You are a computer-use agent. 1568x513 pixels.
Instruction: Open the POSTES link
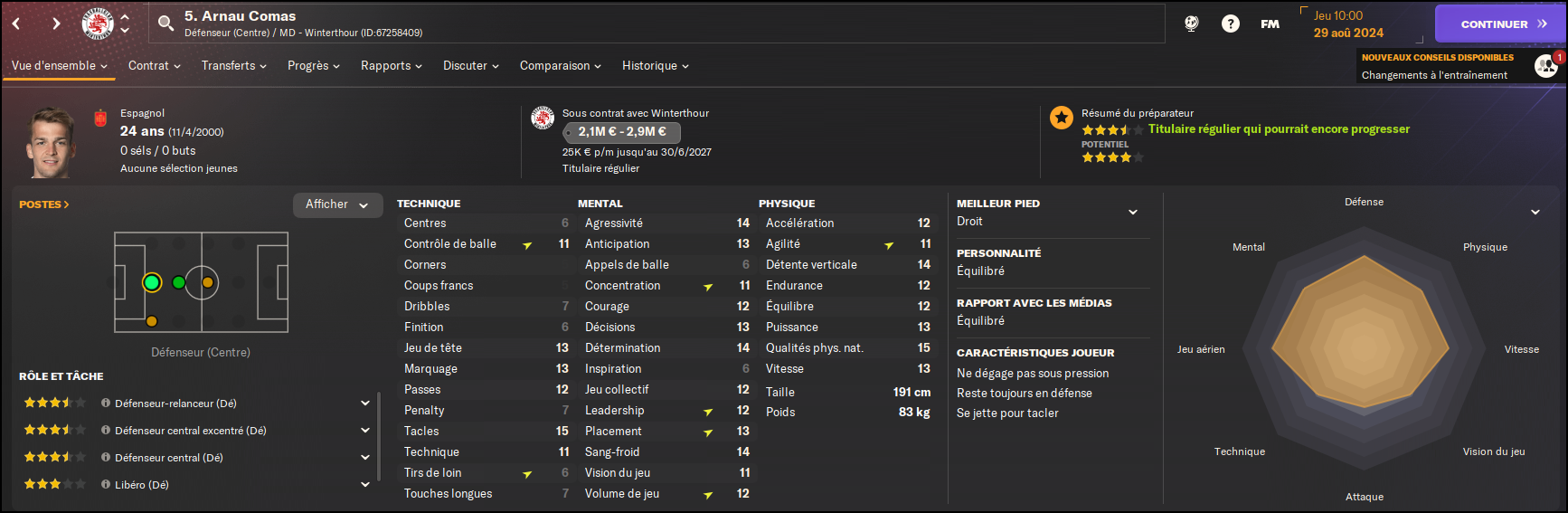click(44, 204)
